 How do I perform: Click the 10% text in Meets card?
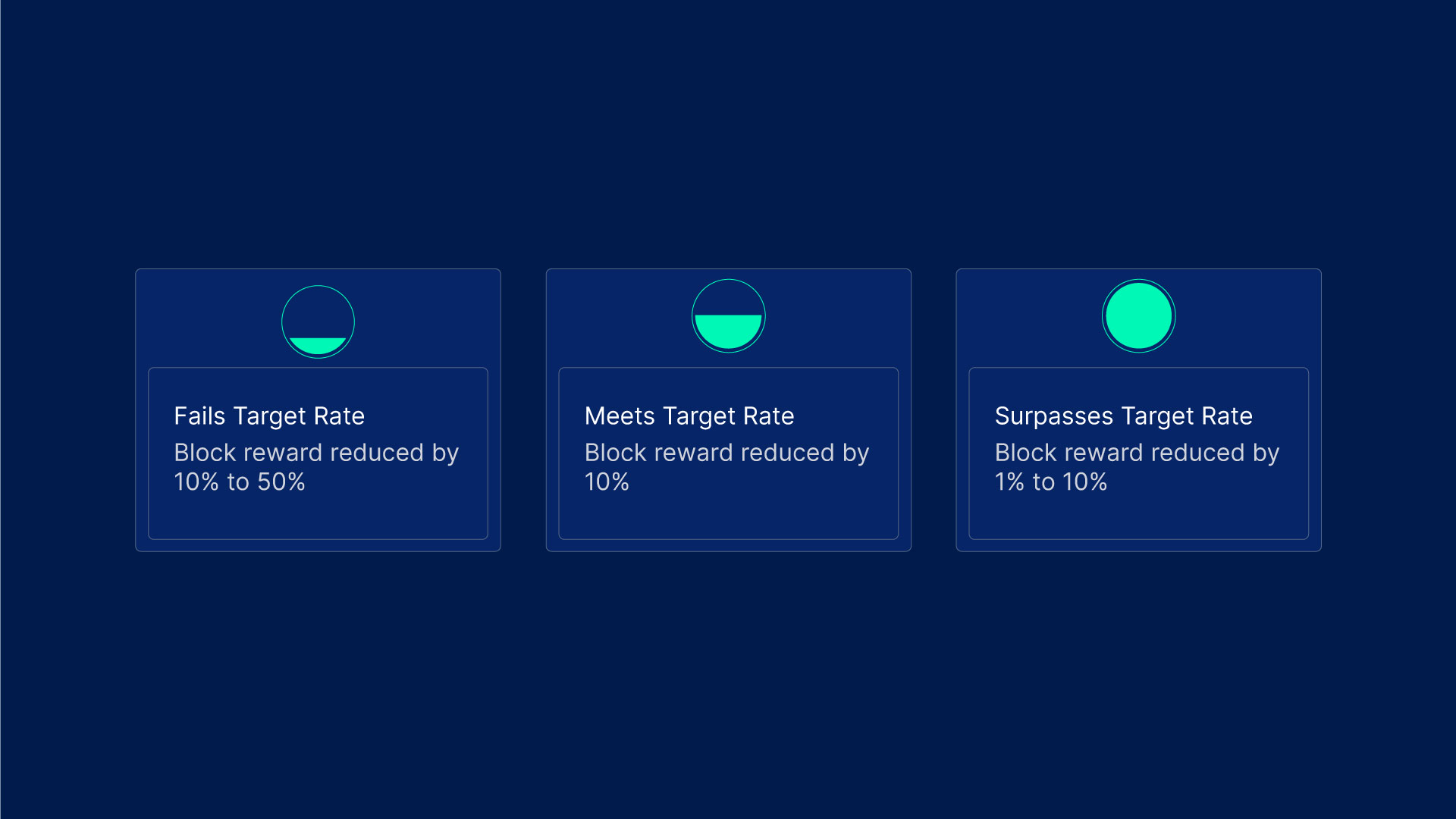point(607,482)
